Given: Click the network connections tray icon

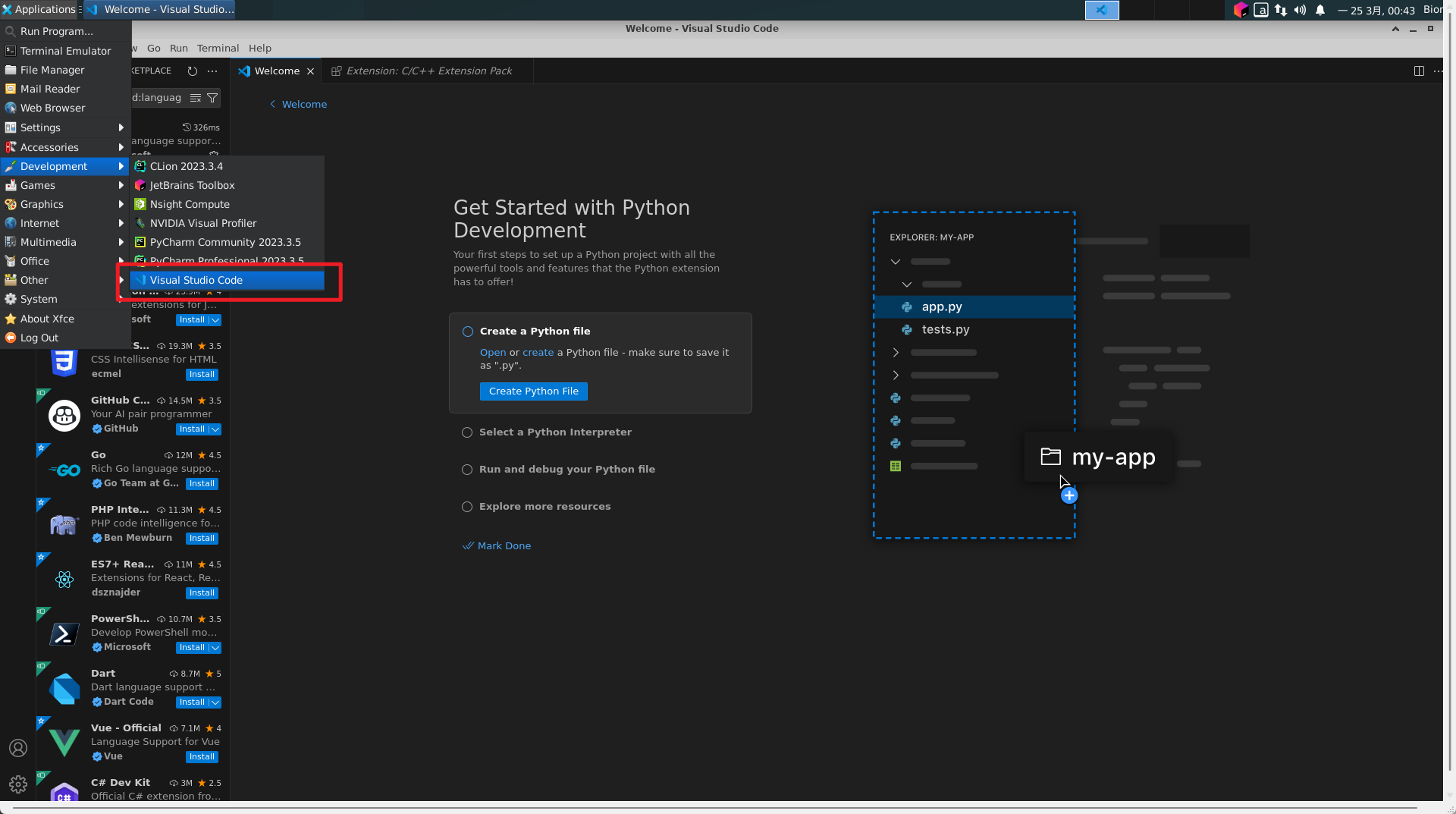Looking at the screenshot, I should (1281, 10).
